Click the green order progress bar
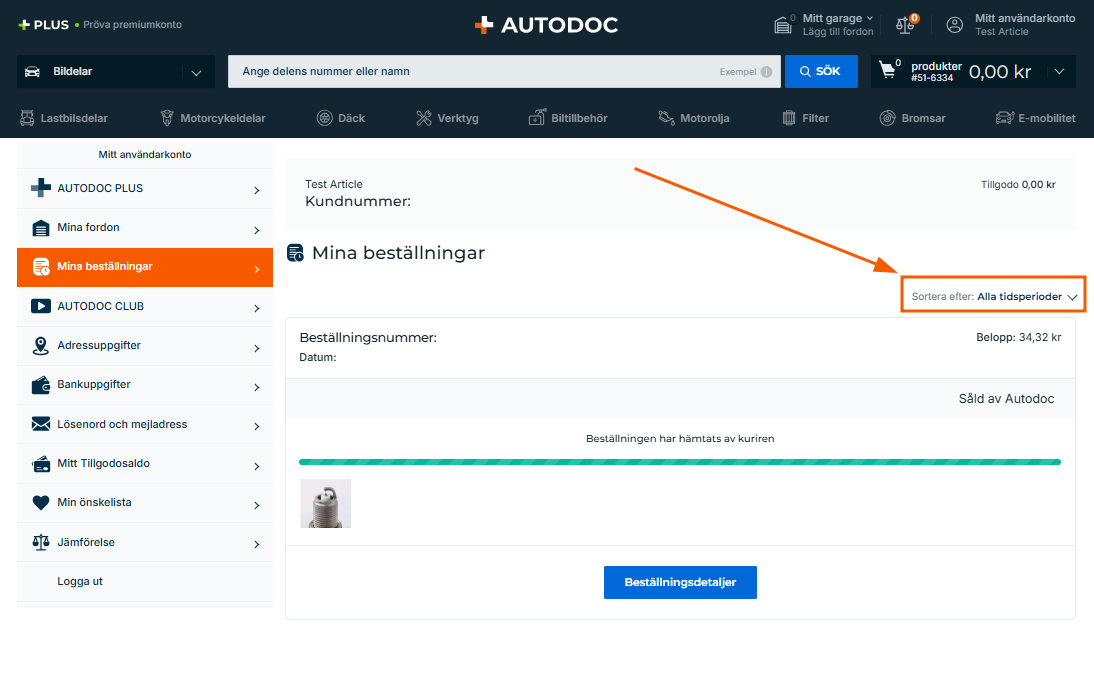Viewport: 1094px width, 675px height. 679,462
